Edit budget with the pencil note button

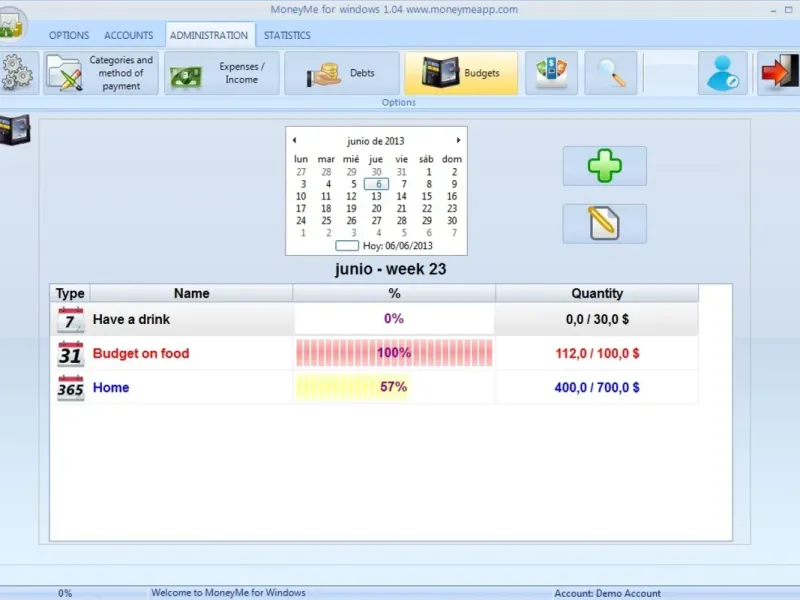point(605,223)
